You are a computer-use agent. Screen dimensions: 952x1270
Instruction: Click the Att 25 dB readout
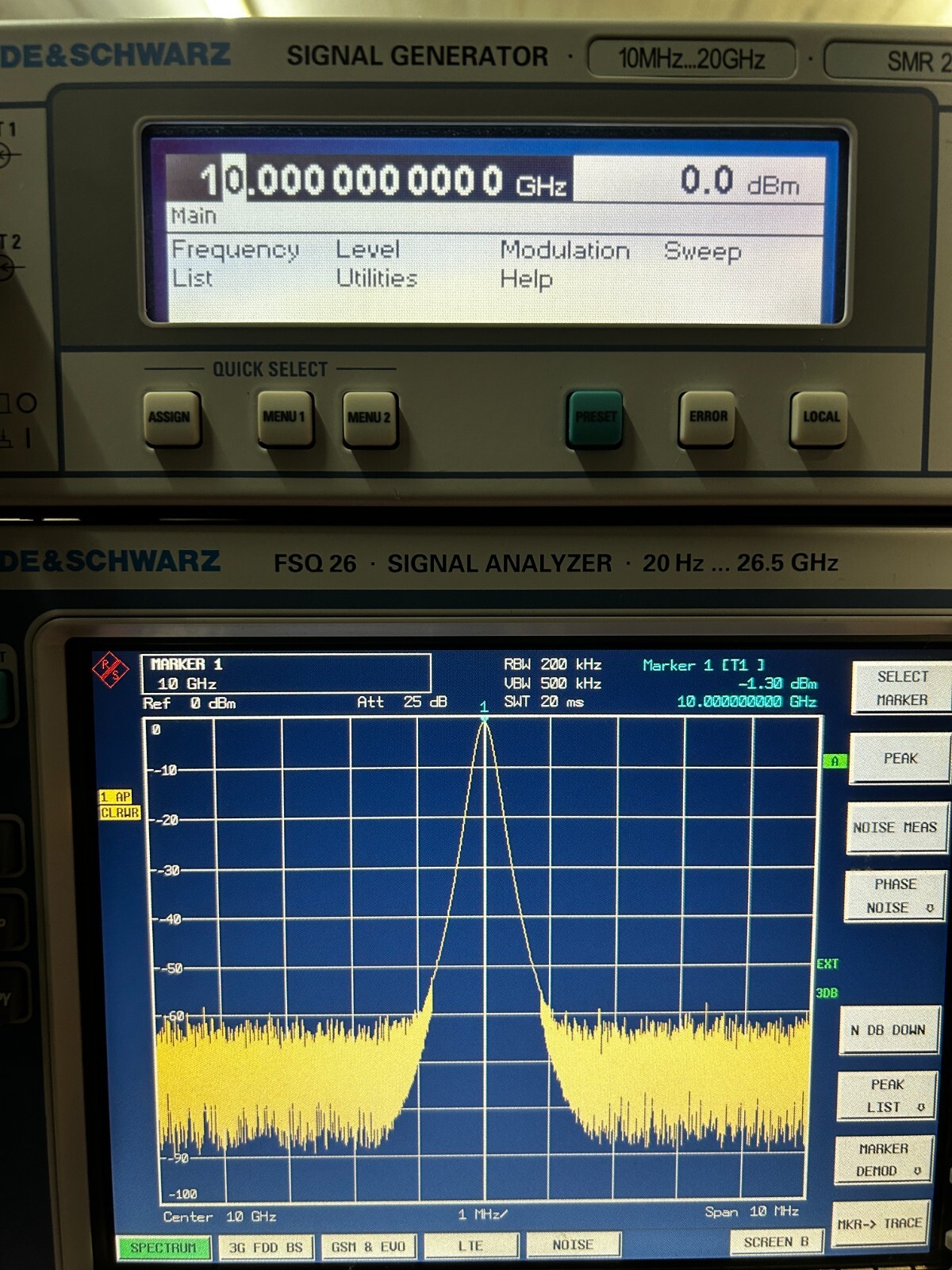[402, 702]
